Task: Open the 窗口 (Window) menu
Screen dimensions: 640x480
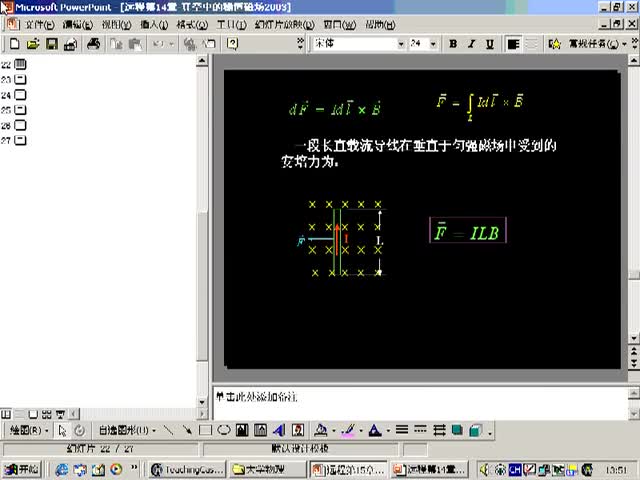Action: click(340, 25)
